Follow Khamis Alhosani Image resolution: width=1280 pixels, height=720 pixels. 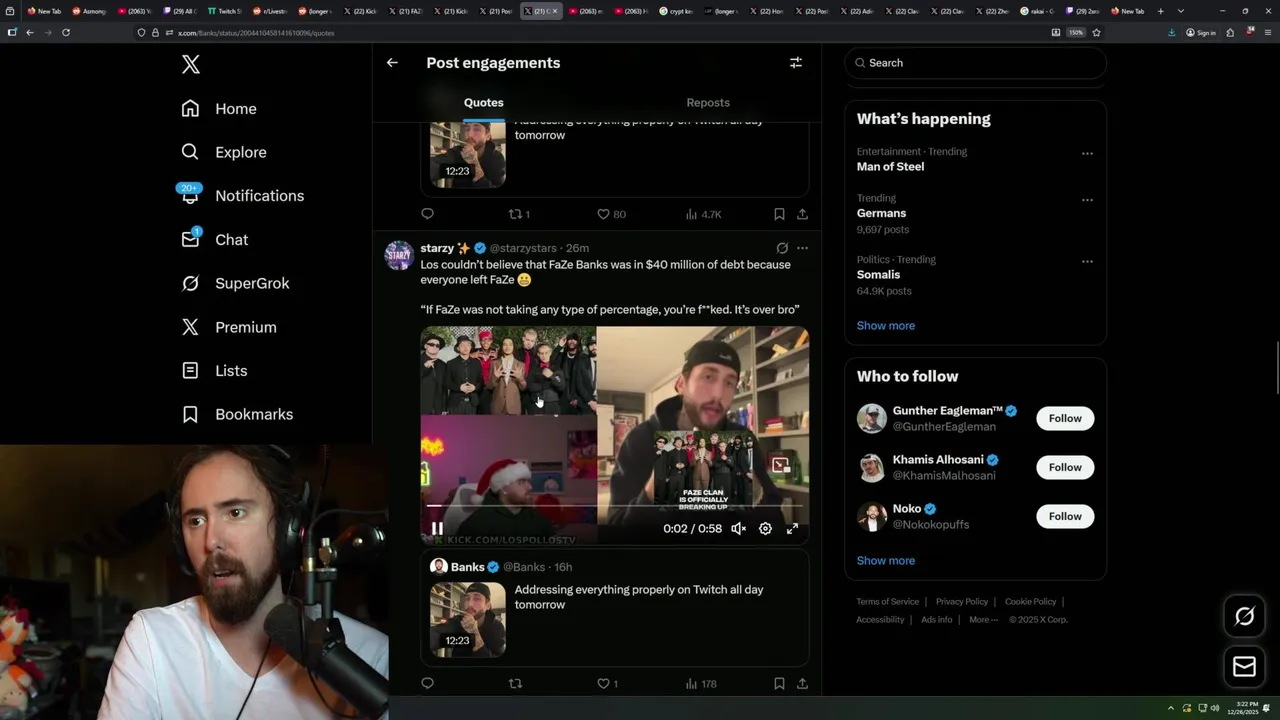pyautogui.click(x=1065, y=467)
